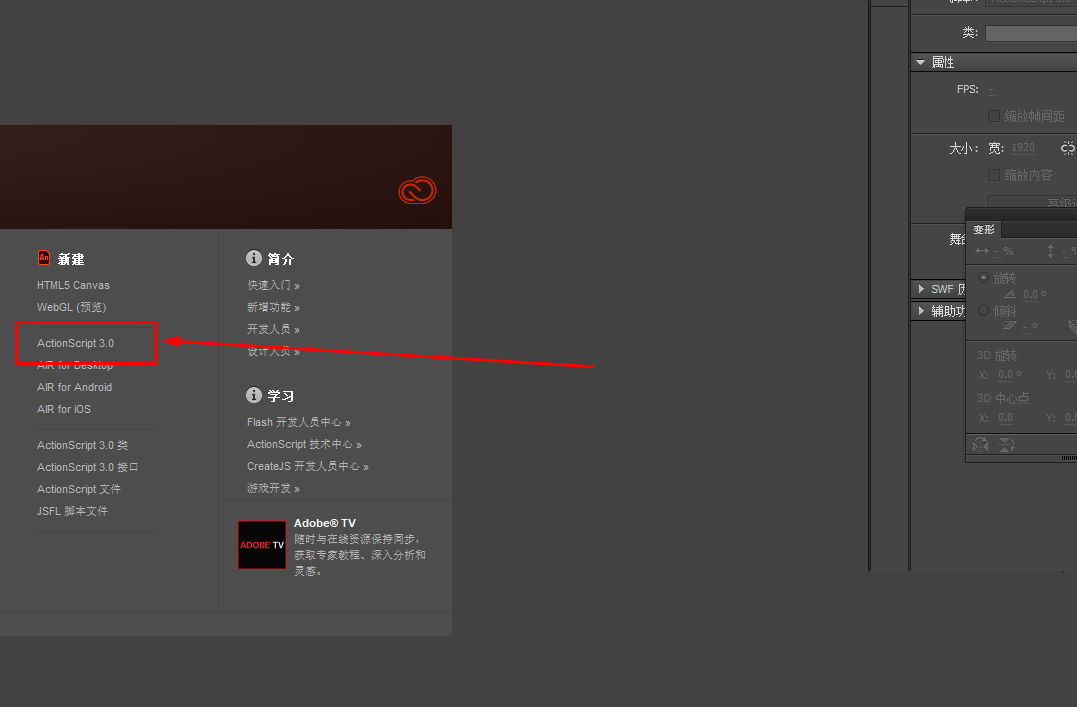Click the Creative Cloud logo icon
Viewport: 1077px width, 707px height.
[x=417, y=190]
